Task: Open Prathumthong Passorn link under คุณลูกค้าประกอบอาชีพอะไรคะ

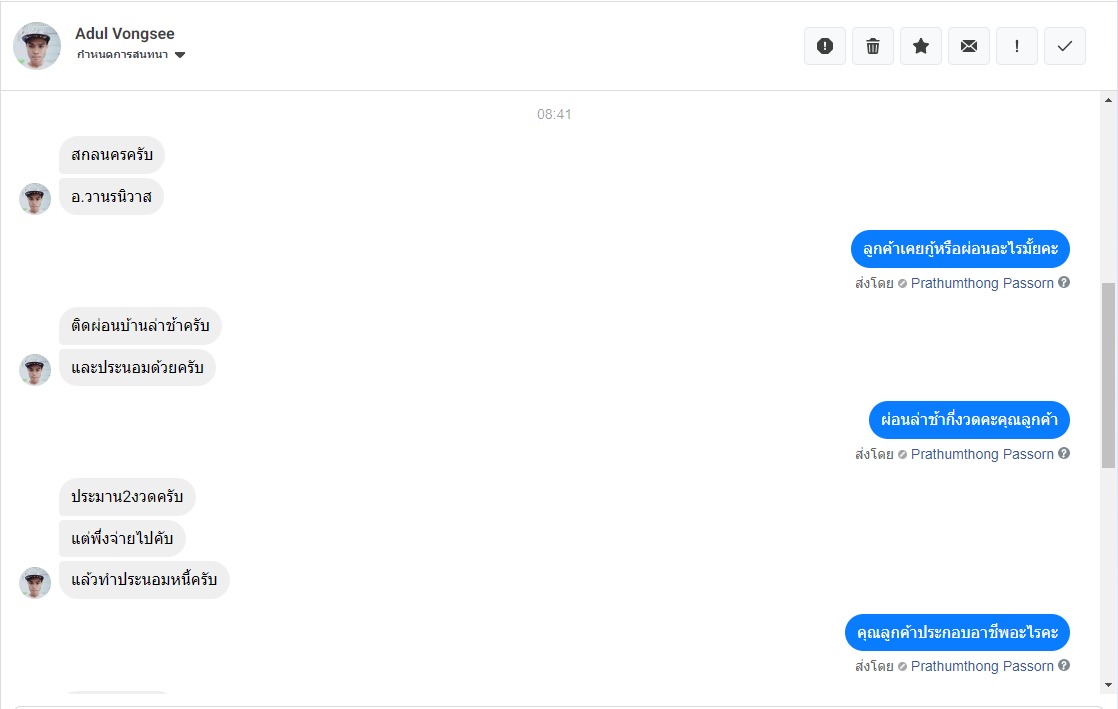Action: tap(982, 666)
